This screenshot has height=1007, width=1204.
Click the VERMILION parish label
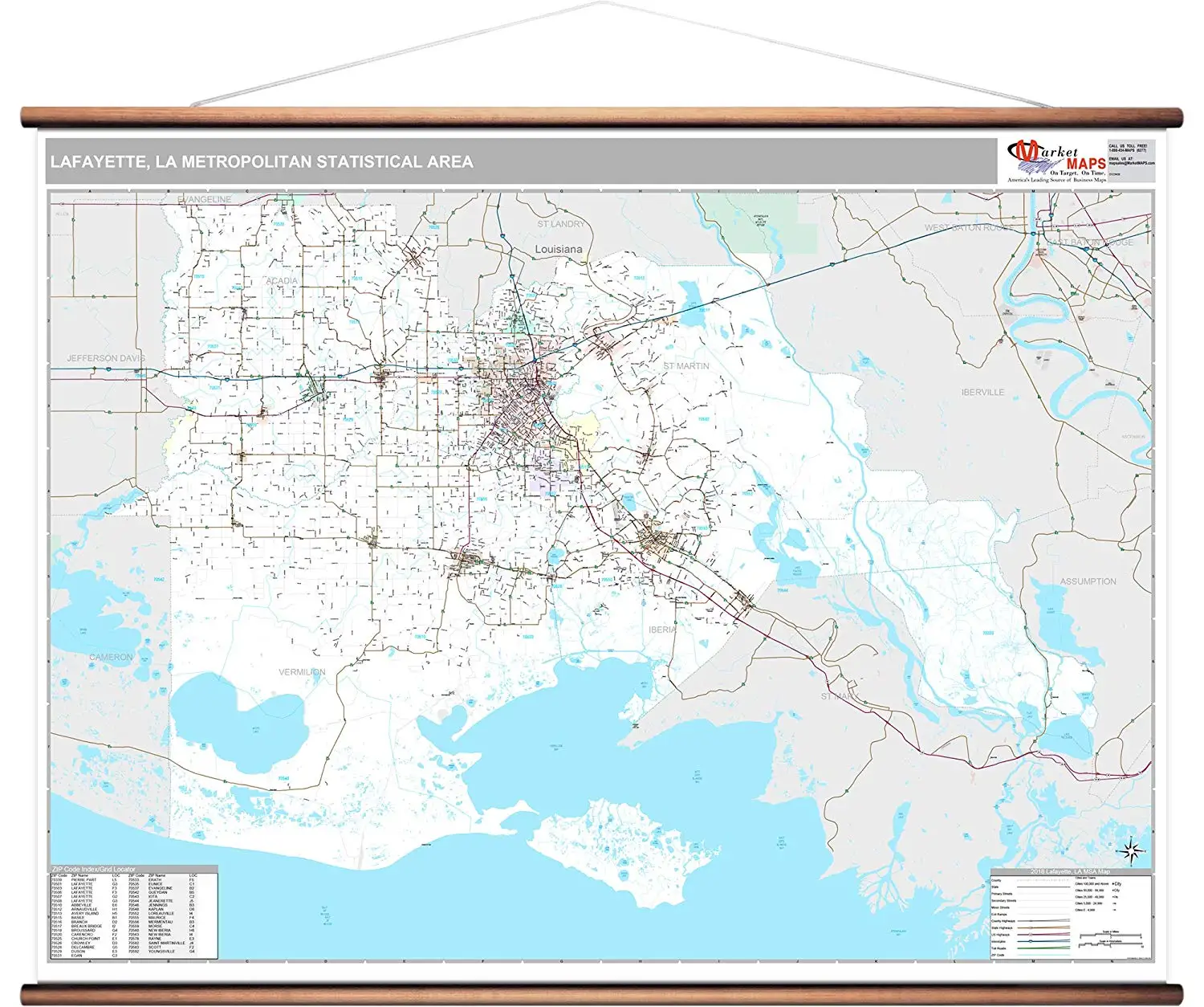tap(302, 672)
